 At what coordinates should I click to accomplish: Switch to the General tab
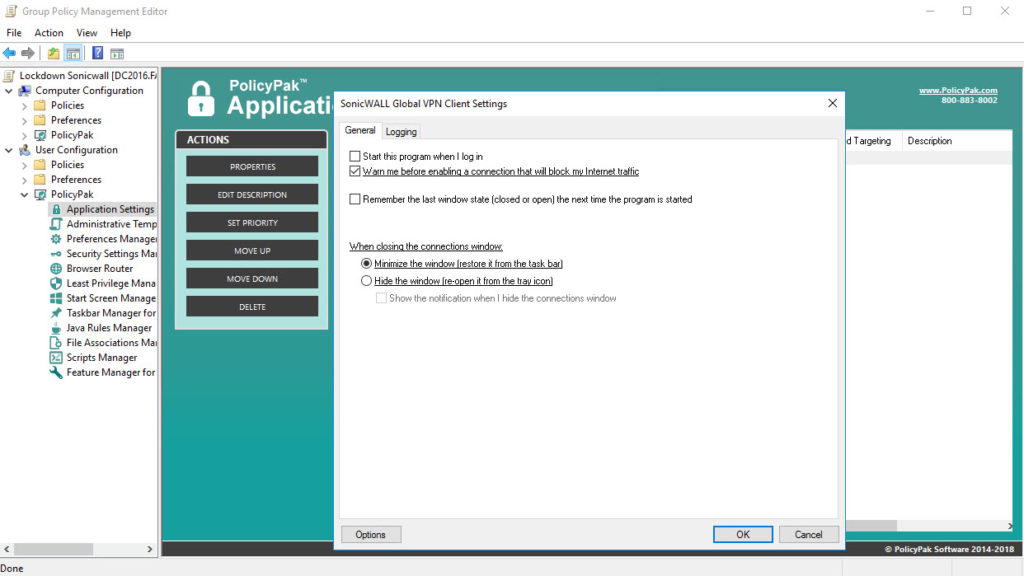[360, 131]
